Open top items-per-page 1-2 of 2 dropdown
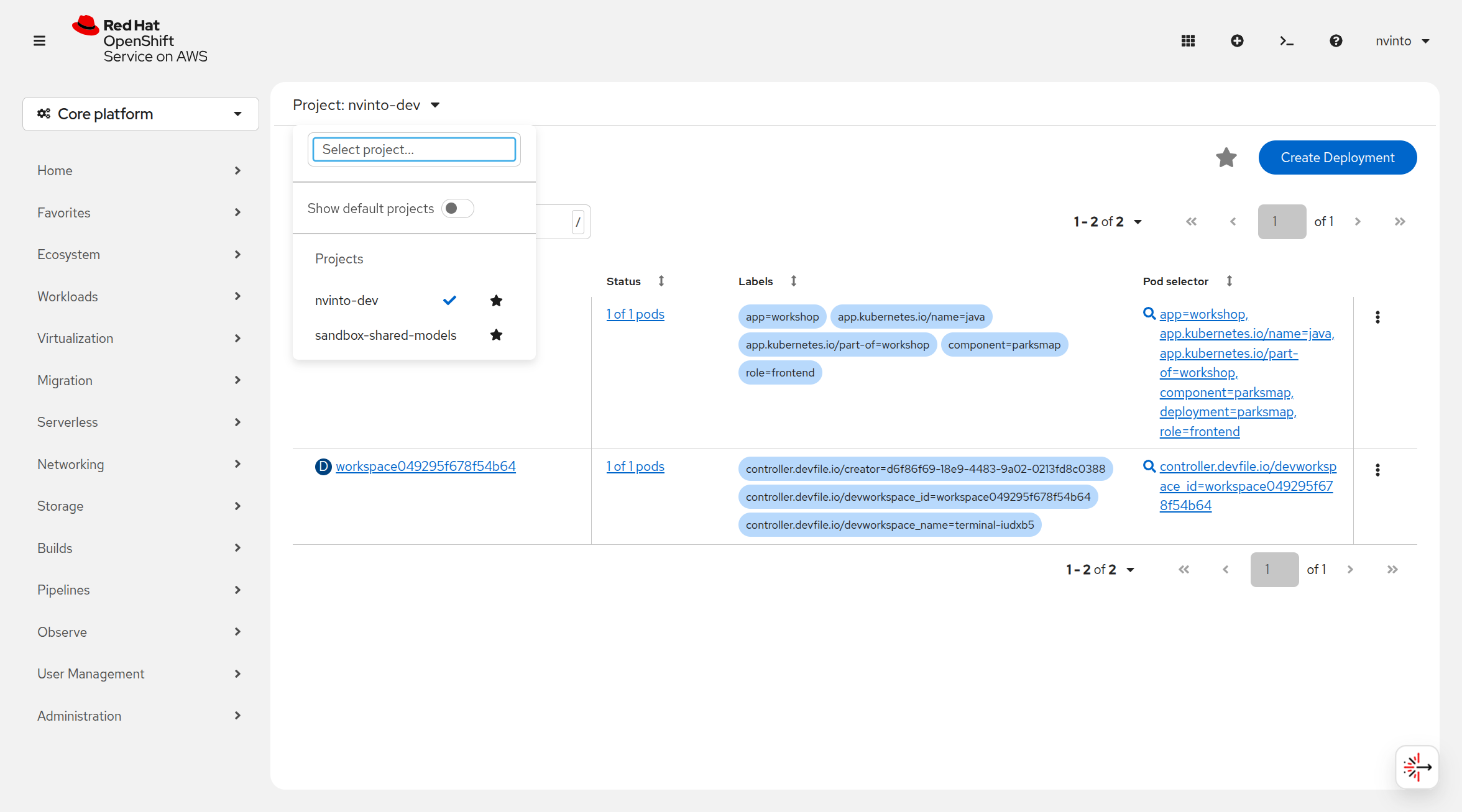 pos(1108,222)
